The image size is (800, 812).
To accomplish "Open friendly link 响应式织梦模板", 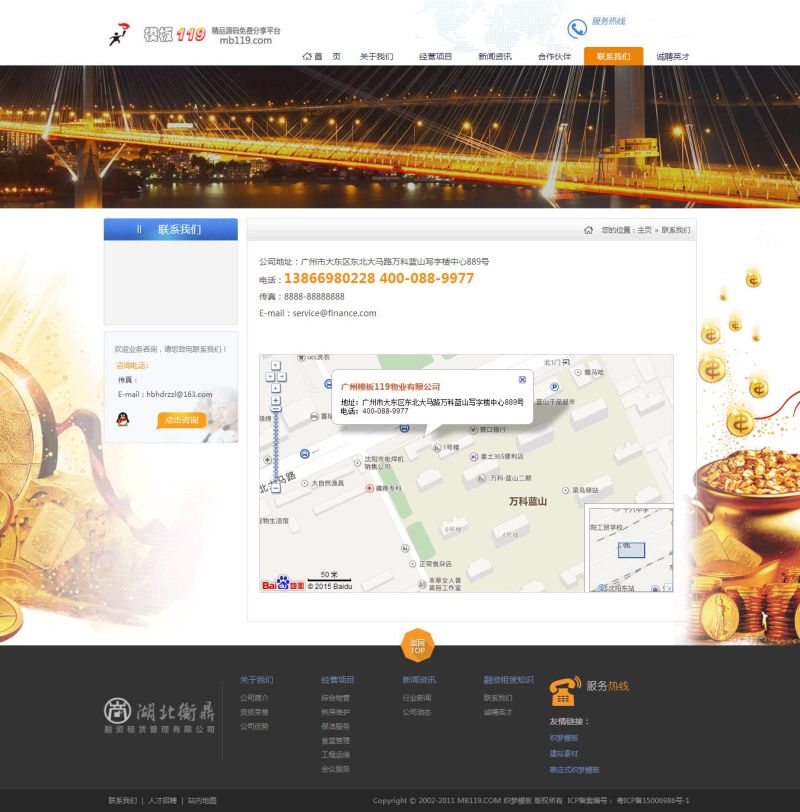I will point(574,770).
